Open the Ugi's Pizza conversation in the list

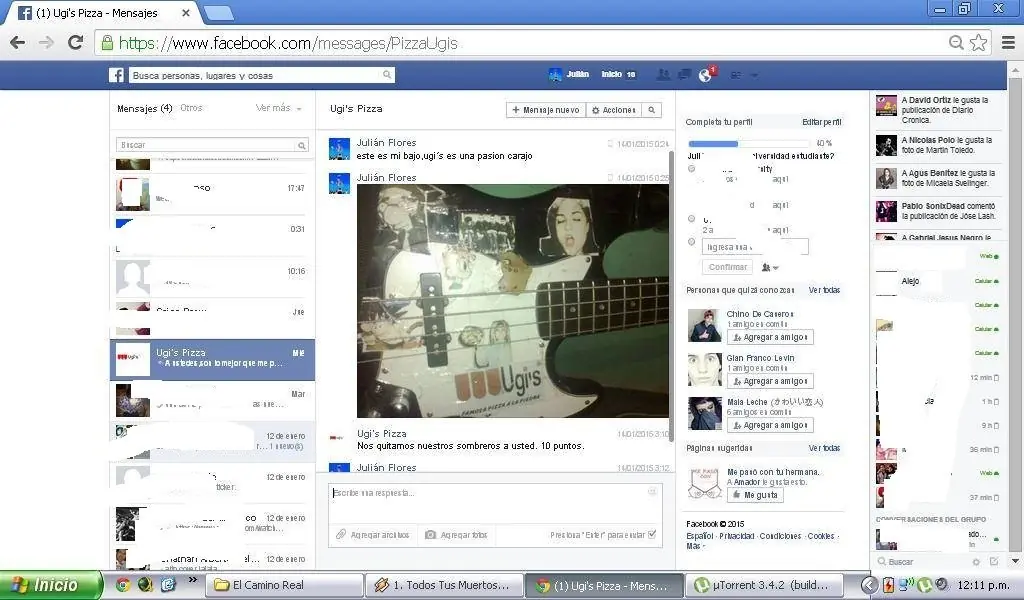pyautogui.click(x=212, y=360)
